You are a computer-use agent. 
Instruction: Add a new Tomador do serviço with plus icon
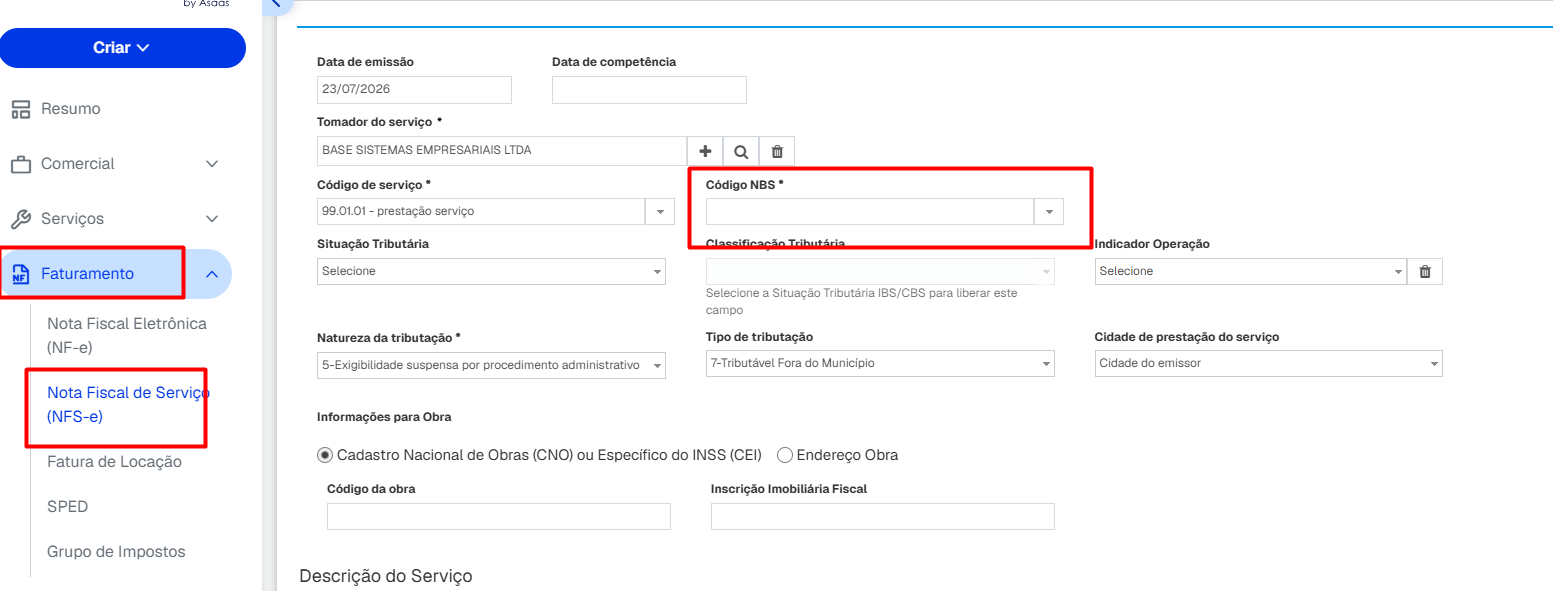tap(705, 151)
